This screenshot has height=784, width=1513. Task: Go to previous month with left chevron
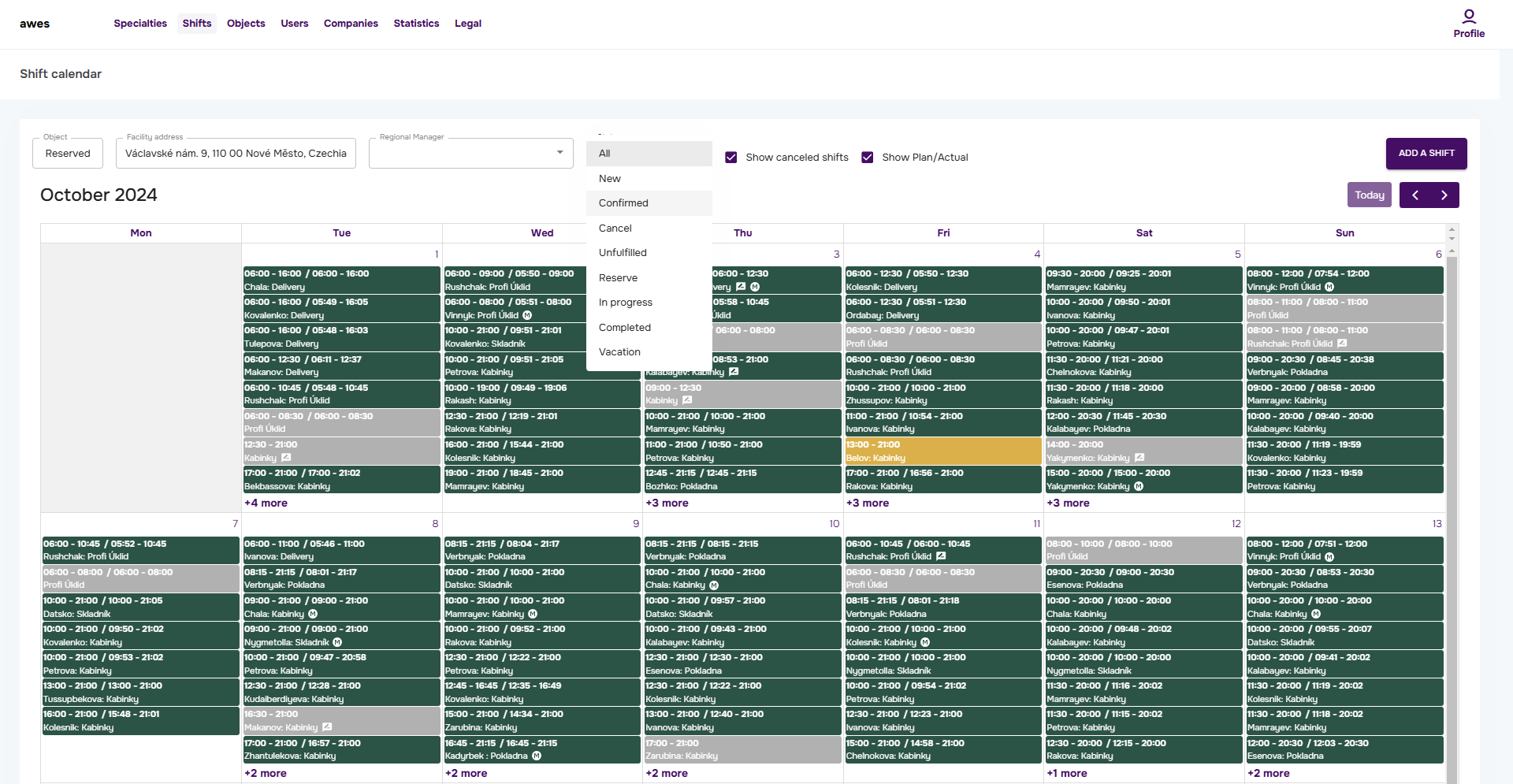(1414, 195)
